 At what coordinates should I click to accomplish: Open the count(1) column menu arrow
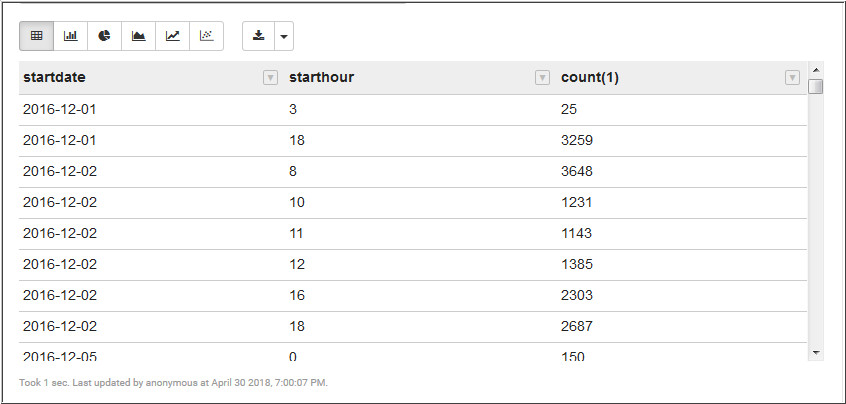coord(792,78)
